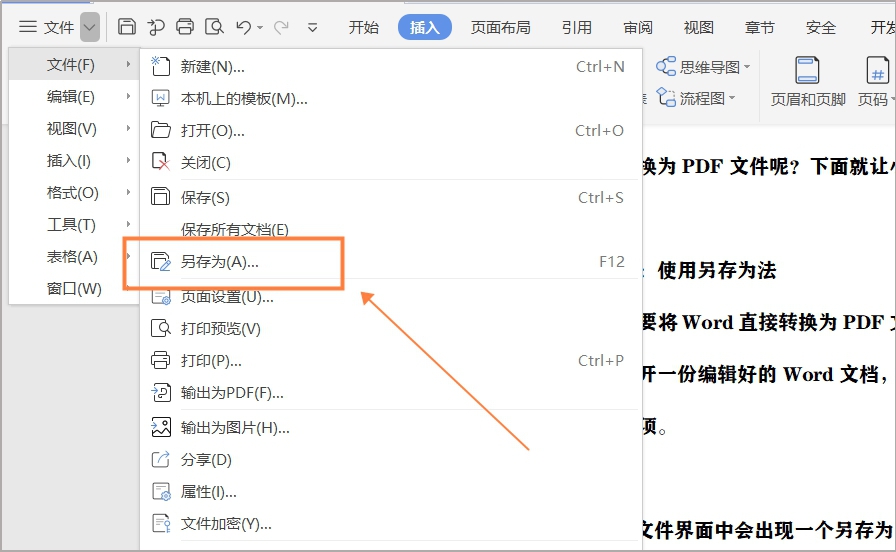The image size is (896, 552).
Task: Select 窗口(W) in the left menu
Action: [x=74, y=289]
